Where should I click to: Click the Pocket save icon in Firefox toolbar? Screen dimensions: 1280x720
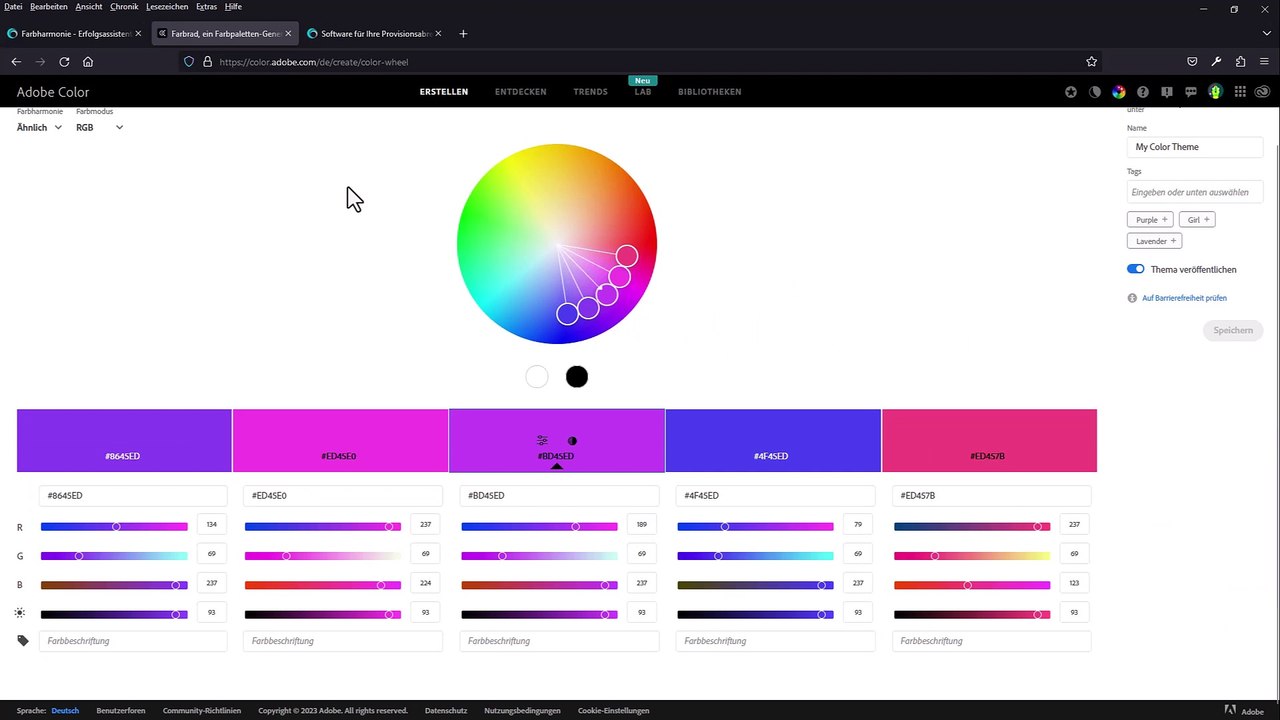click(1192, 61)
